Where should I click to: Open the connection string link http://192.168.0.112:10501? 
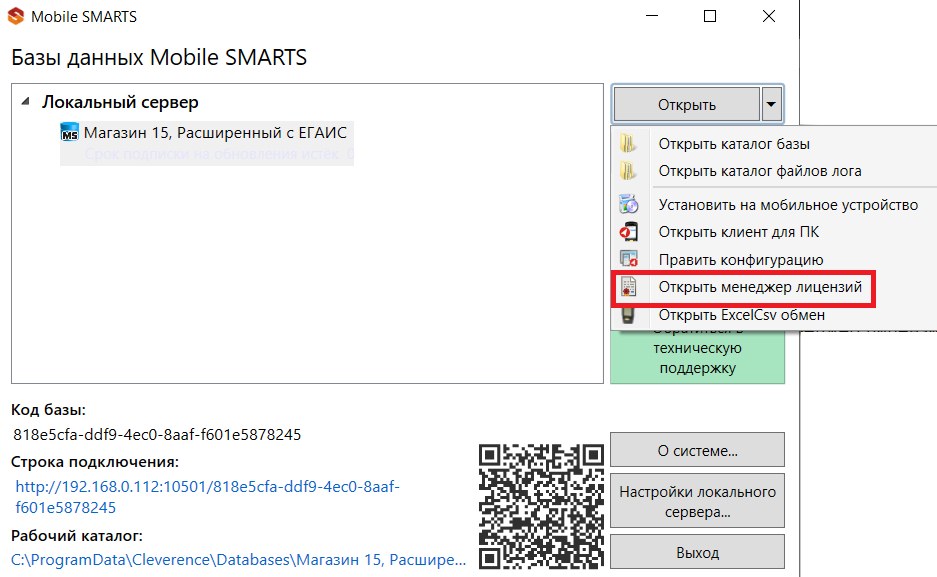click(207, 497)
